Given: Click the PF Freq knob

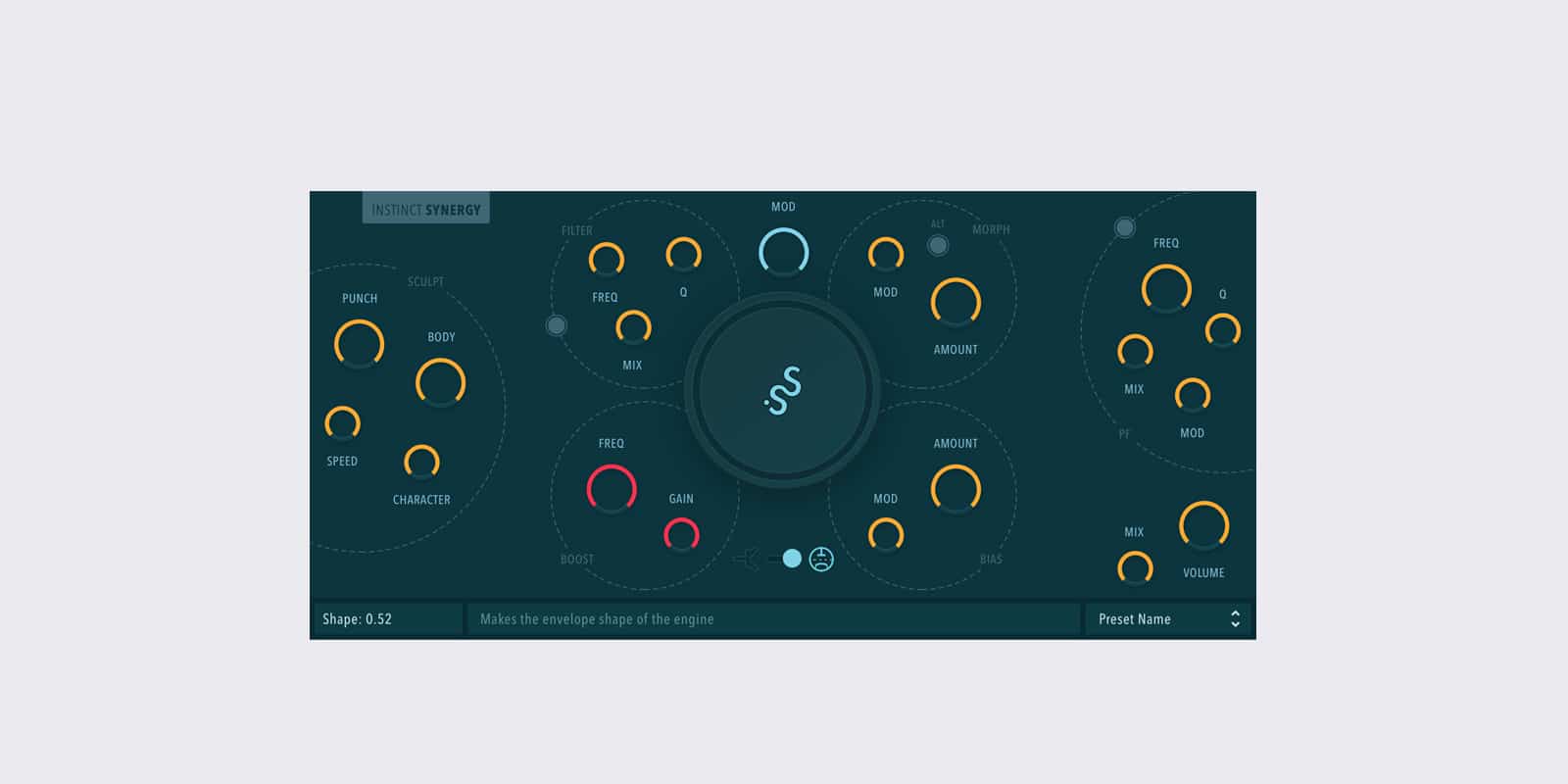Looking at the screenshot, I should point(1166,289).
